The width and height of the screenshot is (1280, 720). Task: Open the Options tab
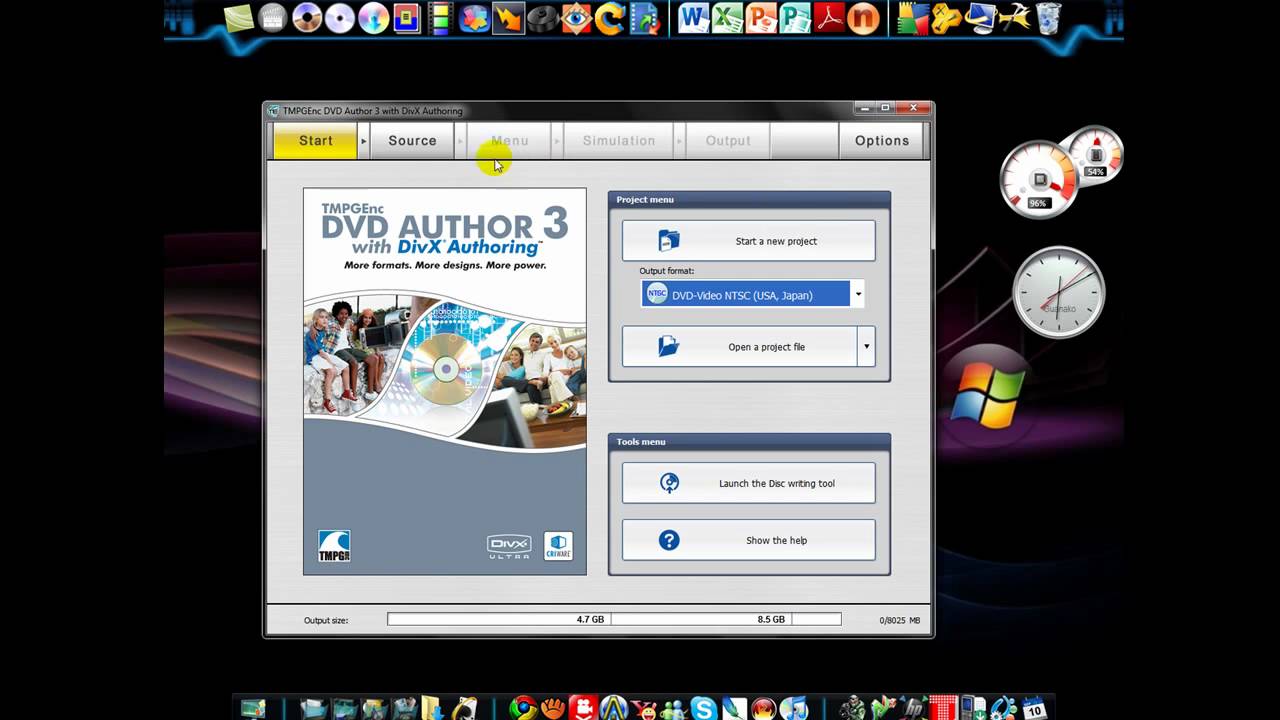coord(882,141)
